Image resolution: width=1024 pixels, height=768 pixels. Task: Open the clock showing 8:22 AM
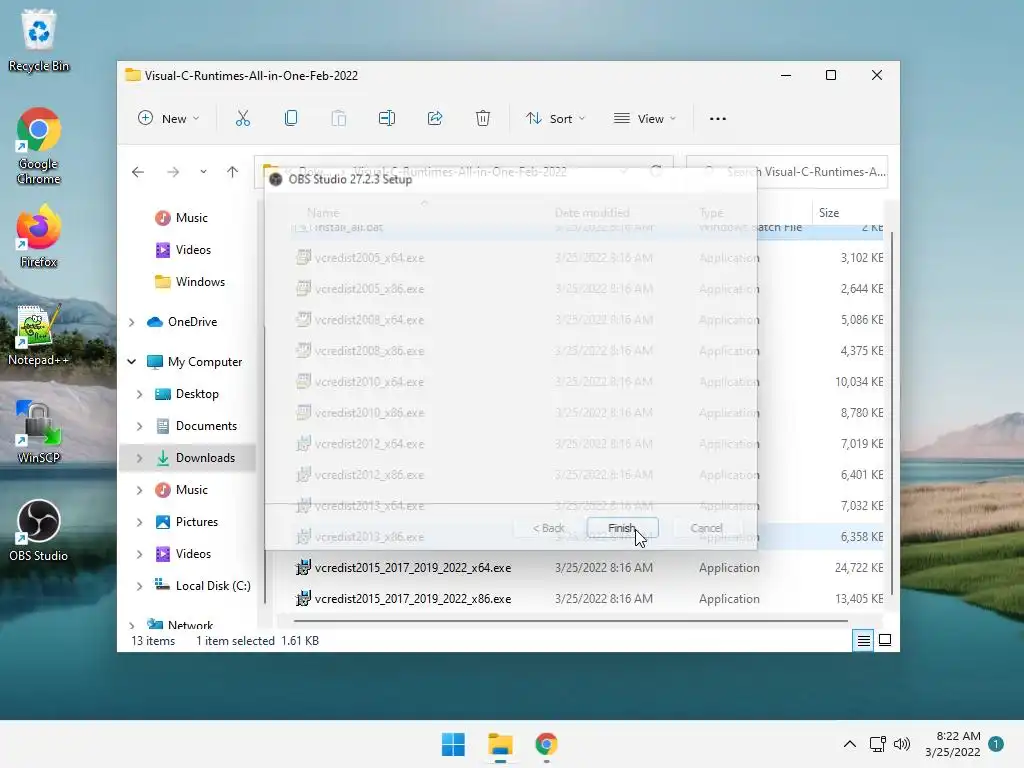click(953, 744)
